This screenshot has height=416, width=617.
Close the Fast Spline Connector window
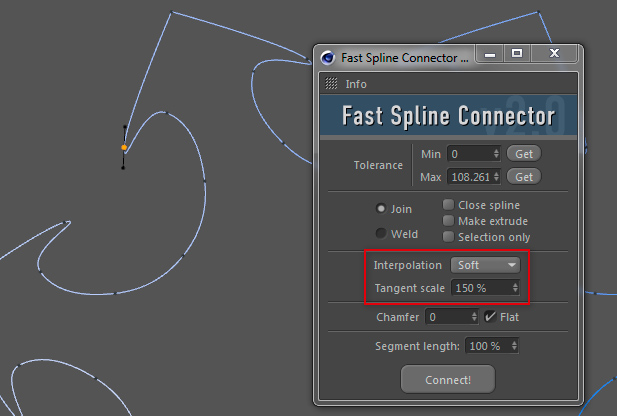click(x=554, y=54)
